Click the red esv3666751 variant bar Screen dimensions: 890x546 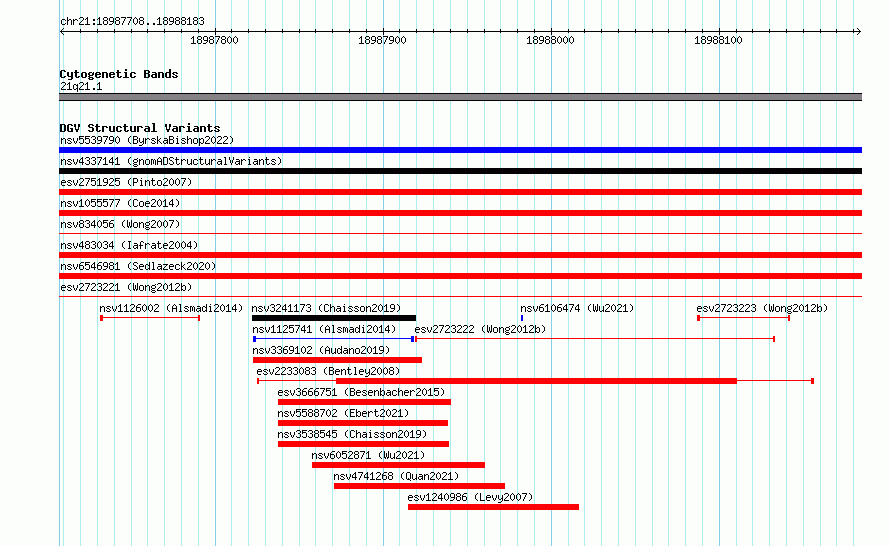[x=364, y=402]
